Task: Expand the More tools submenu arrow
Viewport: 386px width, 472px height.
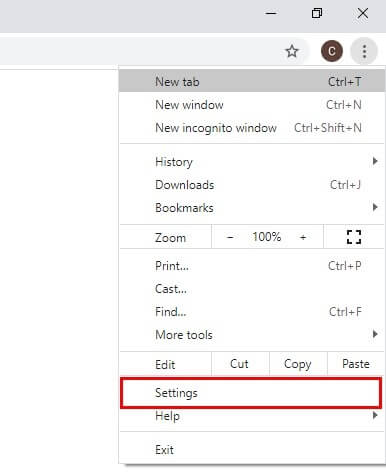Action: coord(375,334)
